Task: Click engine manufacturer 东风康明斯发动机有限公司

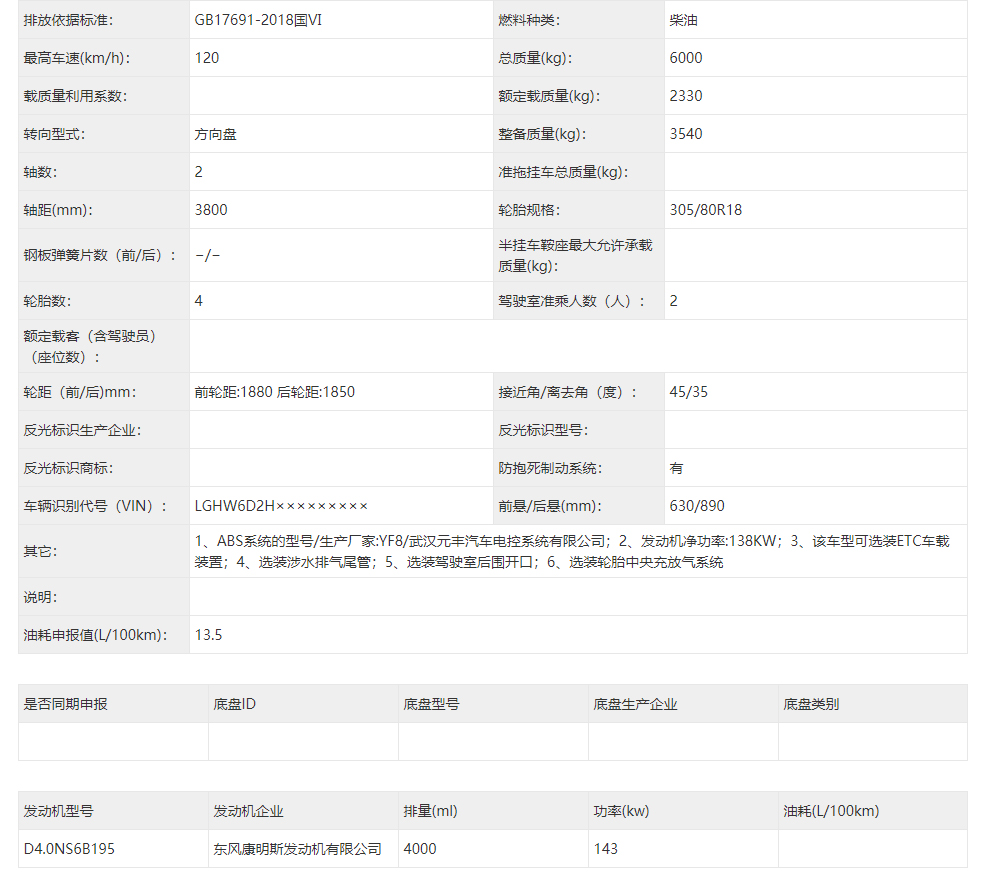Action: [x=297, y=849]
